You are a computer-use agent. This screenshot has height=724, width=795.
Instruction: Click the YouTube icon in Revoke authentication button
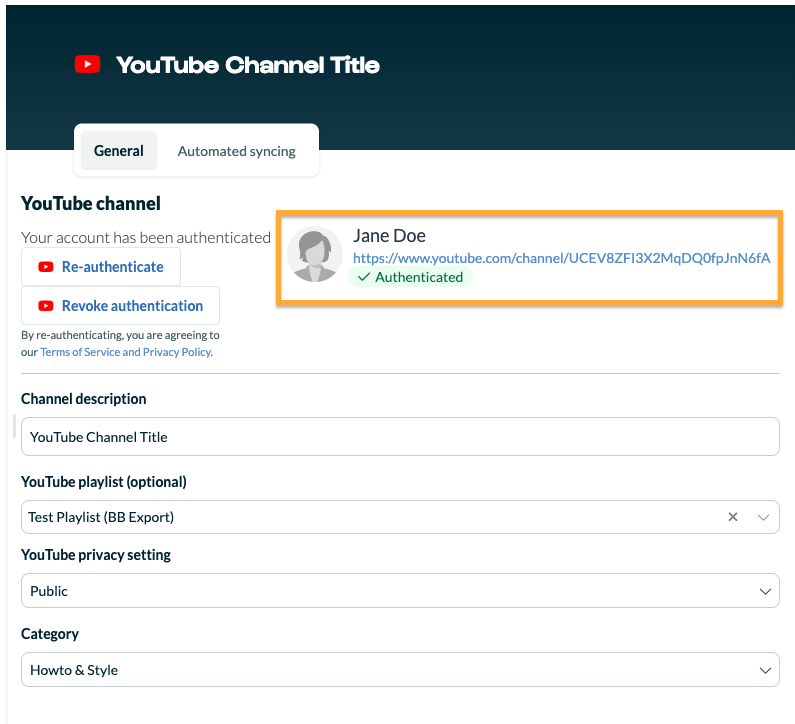[x=46, y=306]
